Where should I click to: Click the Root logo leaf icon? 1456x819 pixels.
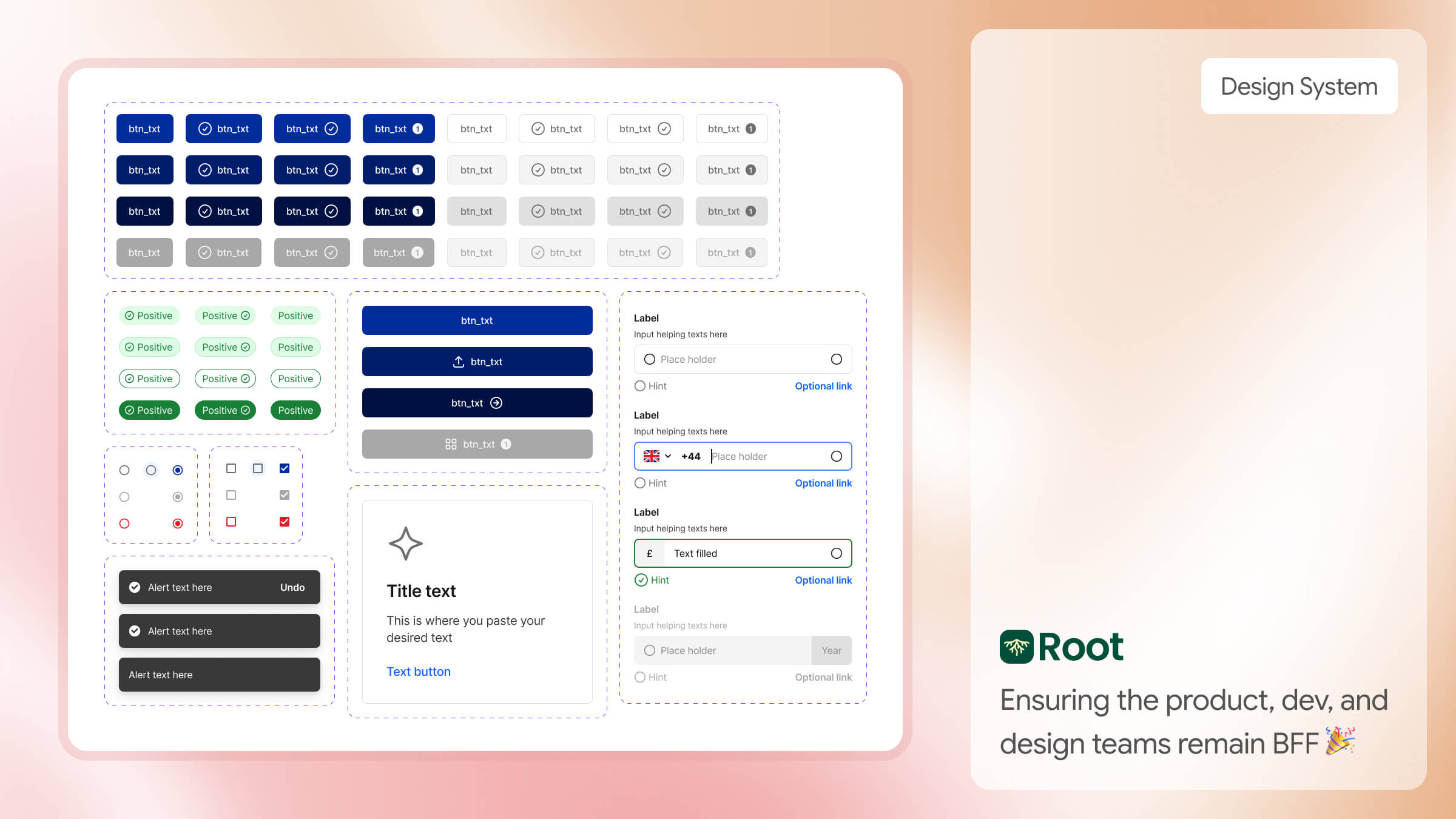1016,647
